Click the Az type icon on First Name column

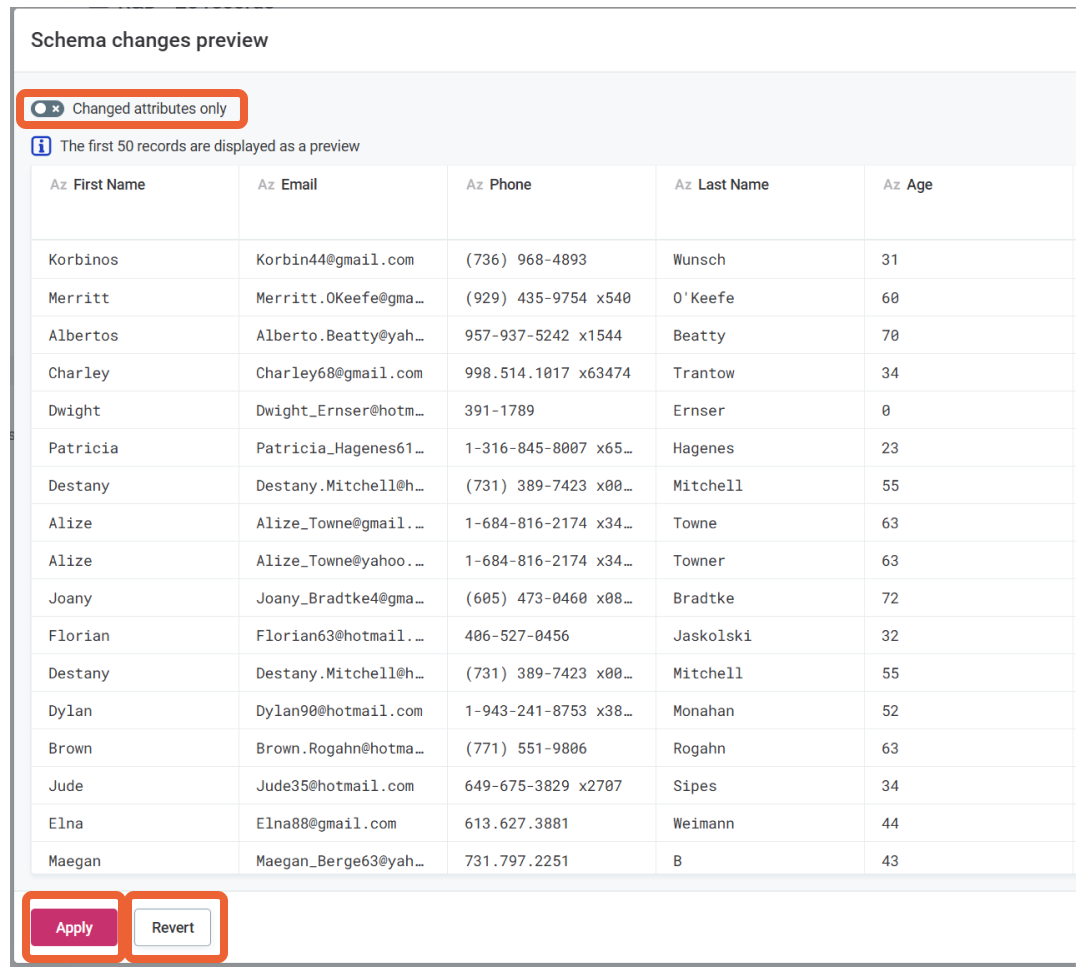tap(58, 184)
